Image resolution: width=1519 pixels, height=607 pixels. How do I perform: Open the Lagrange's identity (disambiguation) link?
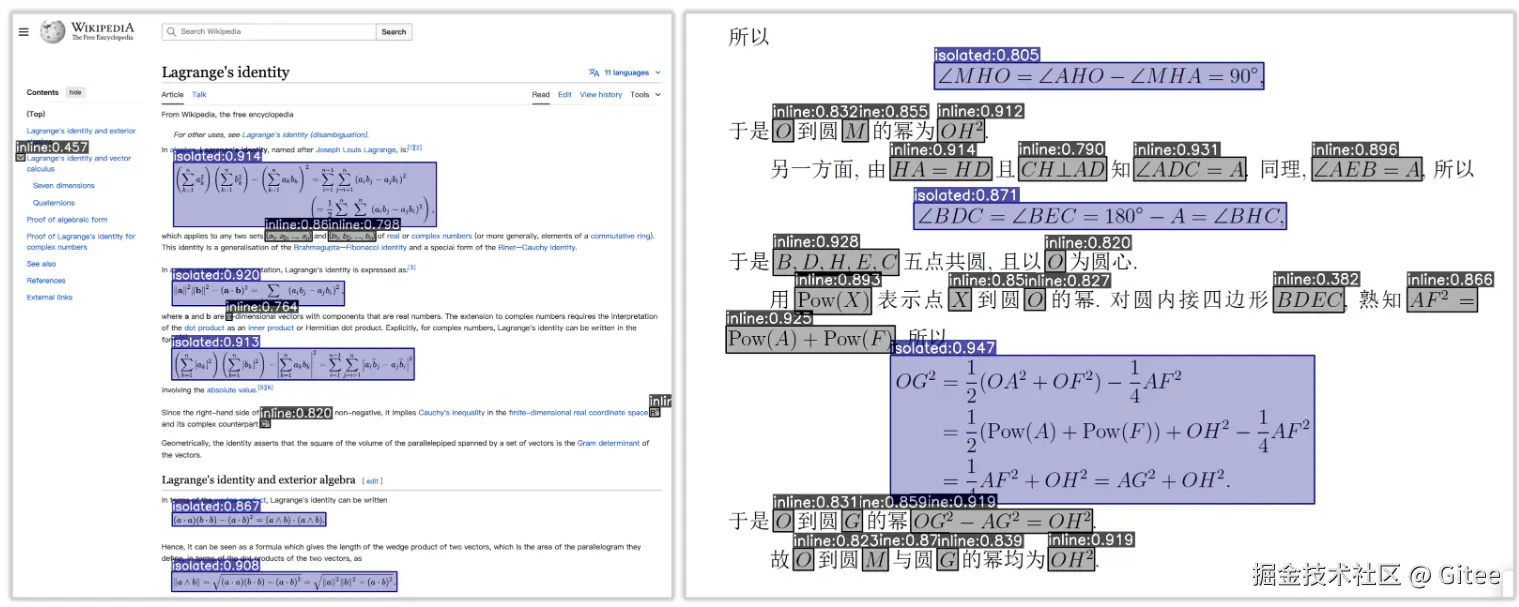pyautogui.click(x=305, y=134)
